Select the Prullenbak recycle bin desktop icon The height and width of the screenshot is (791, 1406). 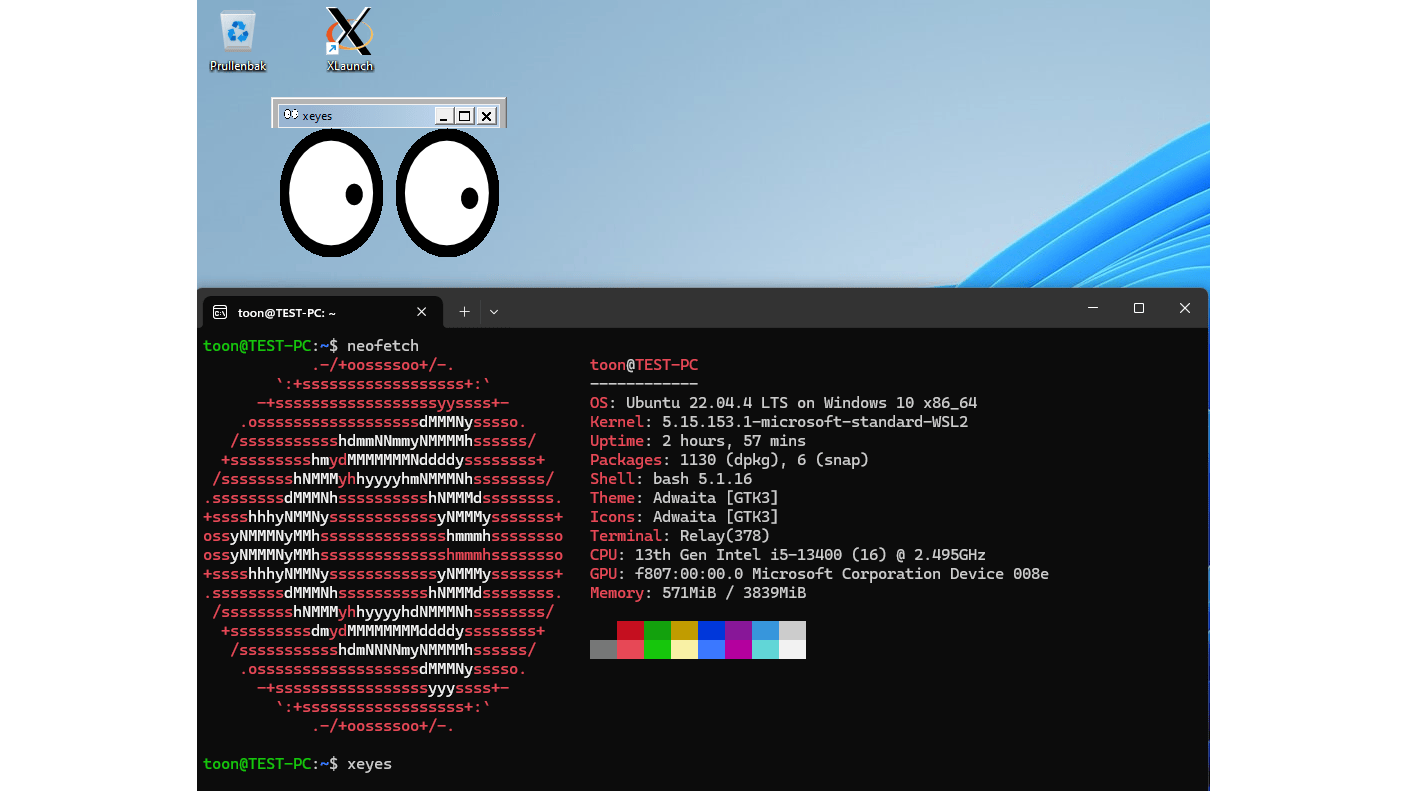pos(238,41)
